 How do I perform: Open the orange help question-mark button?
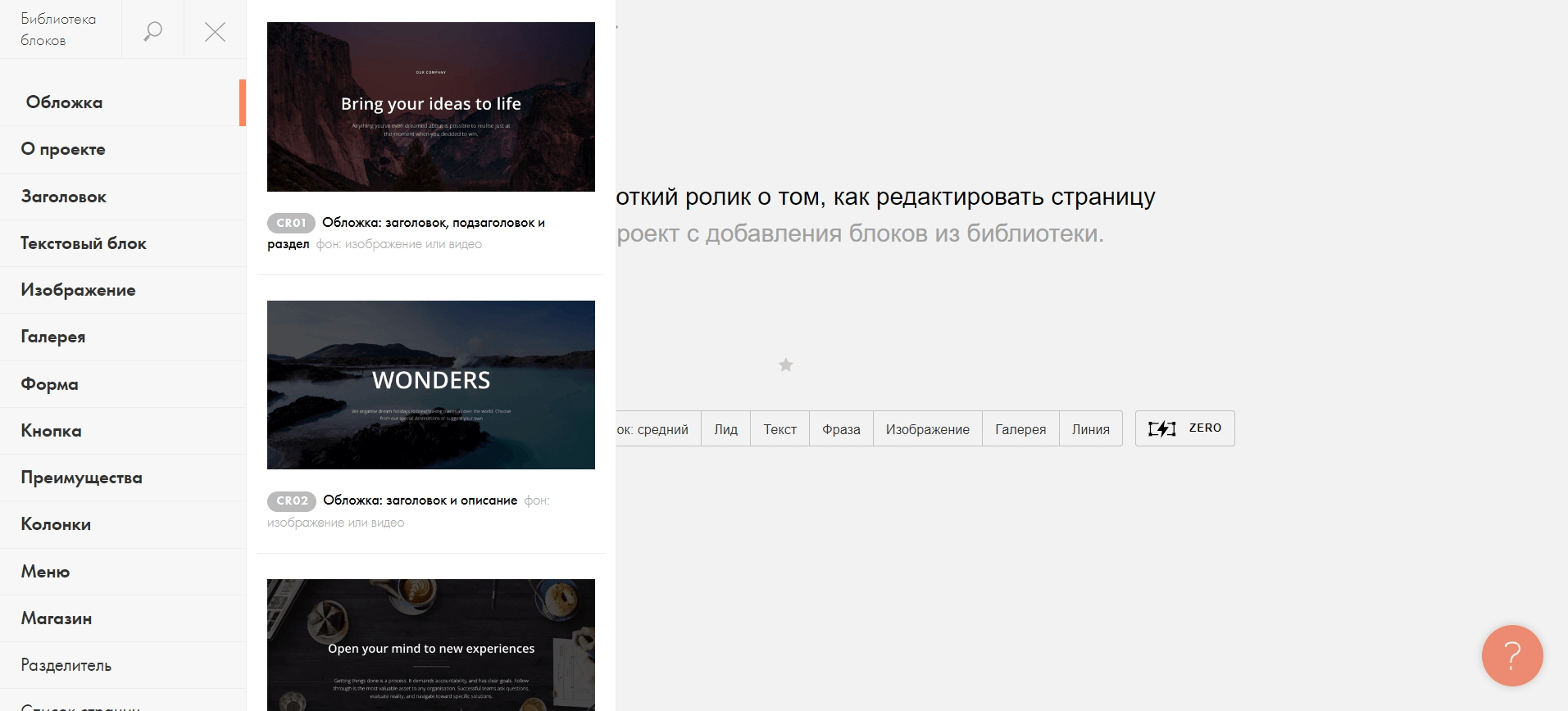1512,655
